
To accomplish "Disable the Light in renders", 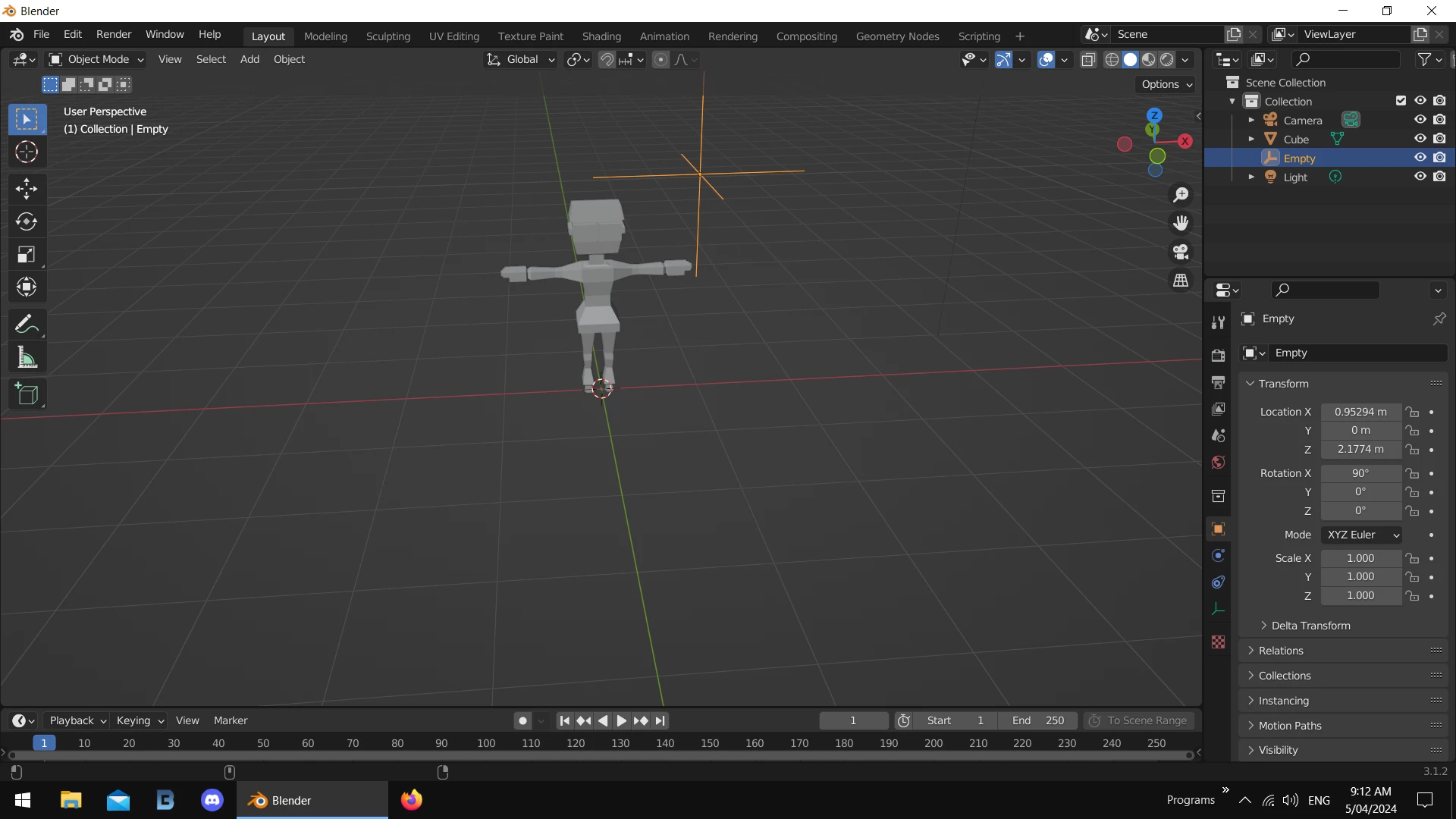I will (1439, 177).
